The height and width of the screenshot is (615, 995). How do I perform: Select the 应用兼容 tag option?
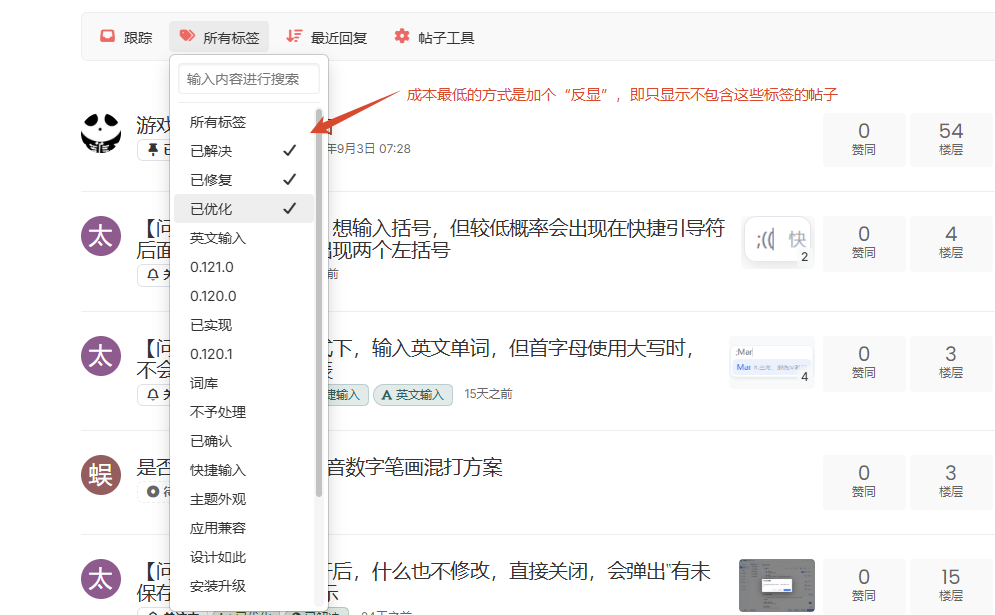tap(244, 528)
